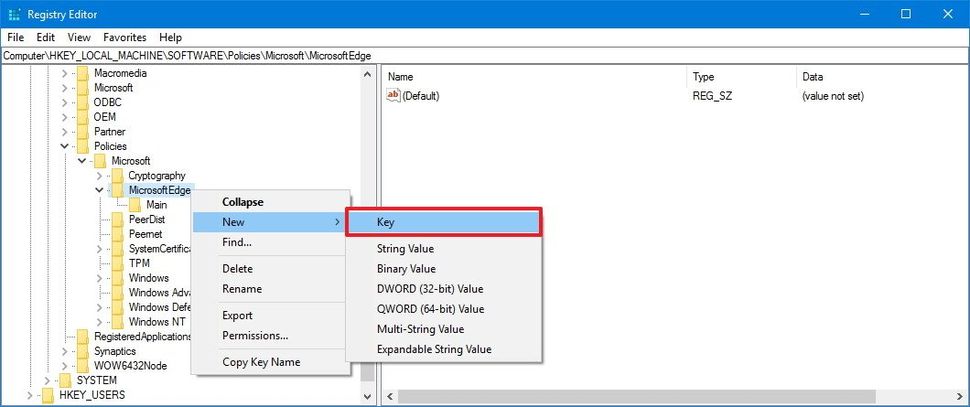This screenshot has height=407, width=970.
Task: Open the Help menu
Action: [170, 37]
